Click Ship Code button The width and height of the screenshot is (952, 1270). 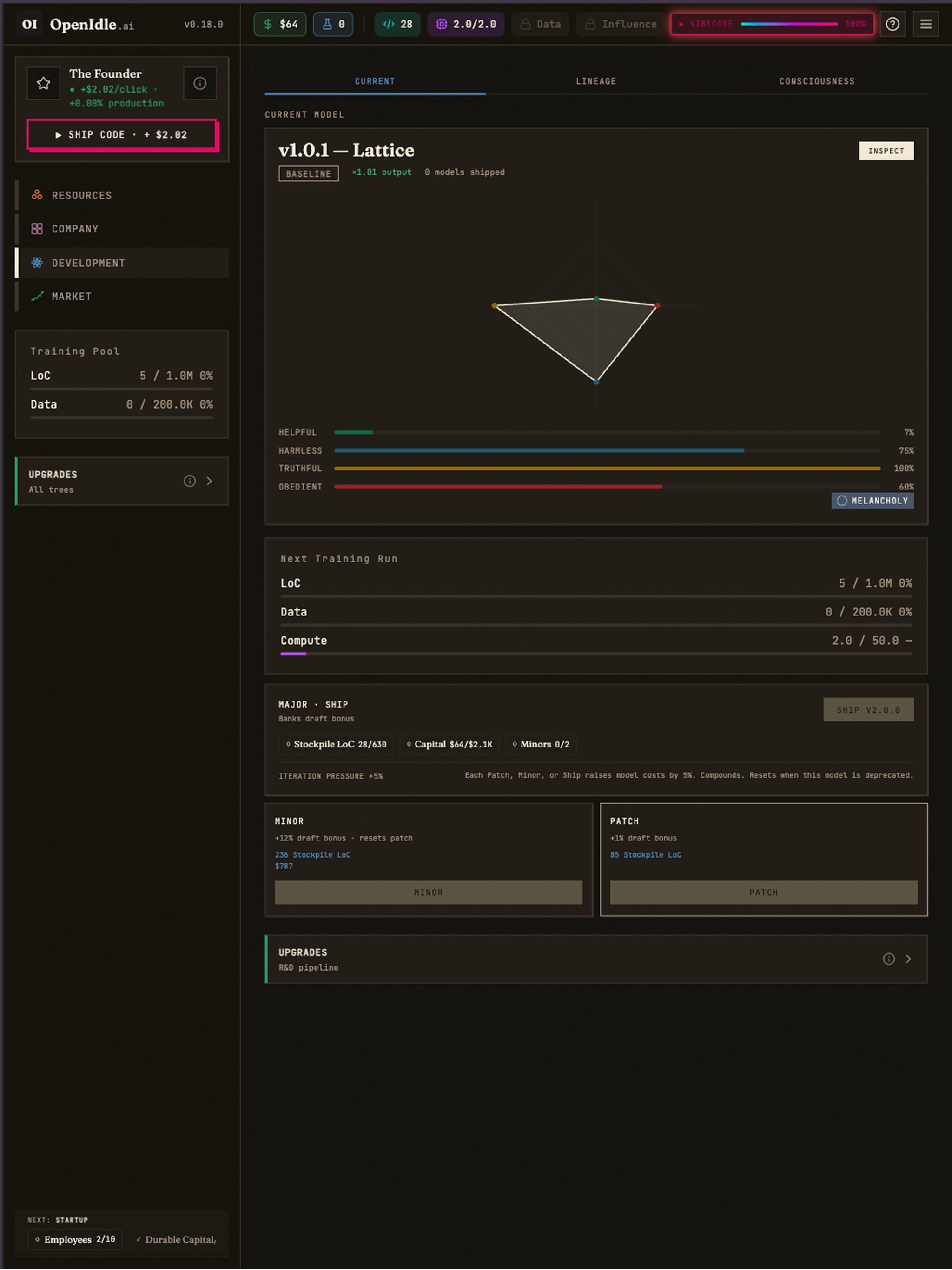pos(122,135)
